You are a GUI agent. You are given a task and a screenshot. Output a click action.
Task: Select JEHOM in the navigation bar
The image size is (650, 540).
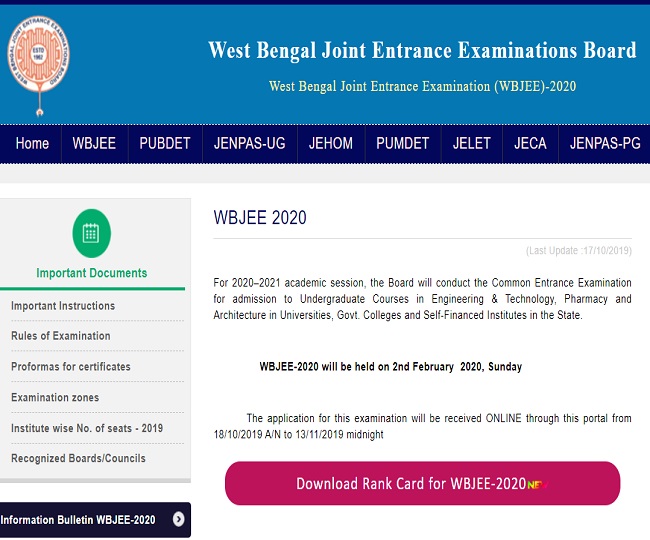pyautogui.click(x=331, y=143)
